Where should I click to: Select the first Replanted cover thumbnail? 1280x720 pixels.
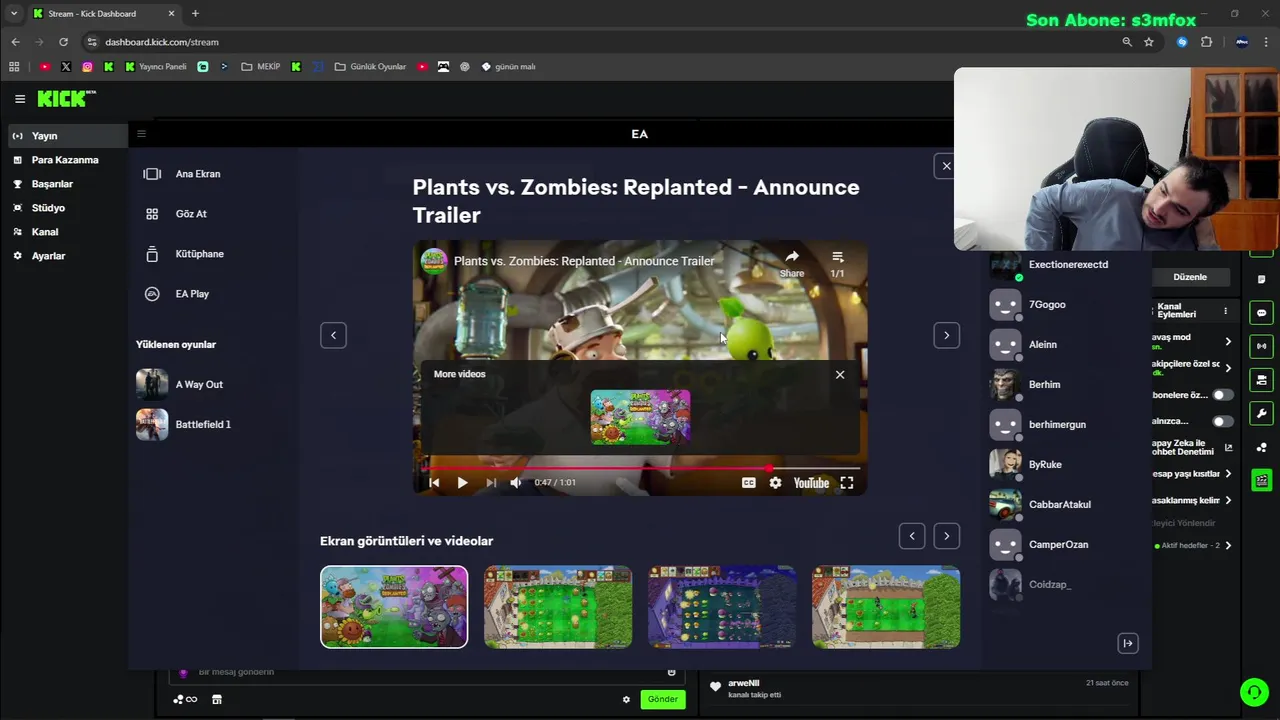394,607
